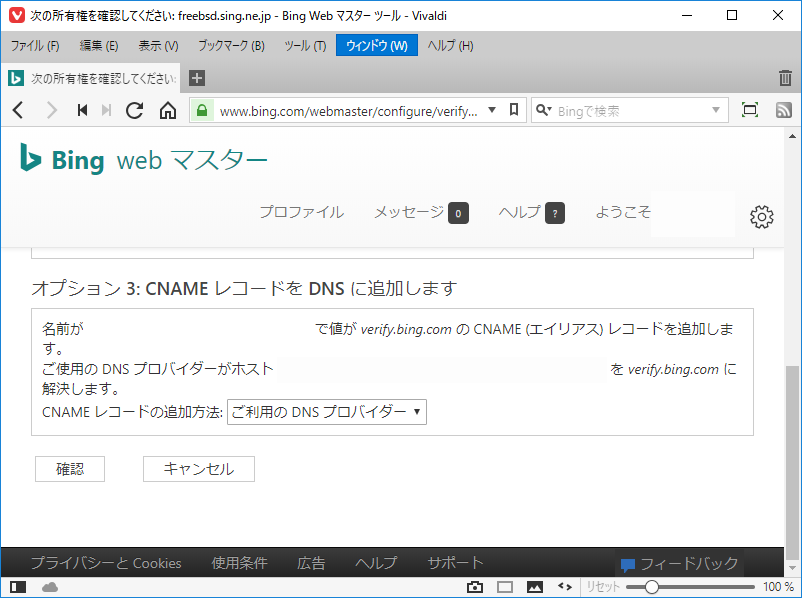The width and height of the screenshot is (802, 598).
Task: Open the footer ヘルプ link
Action: click(x=376, y=563)
